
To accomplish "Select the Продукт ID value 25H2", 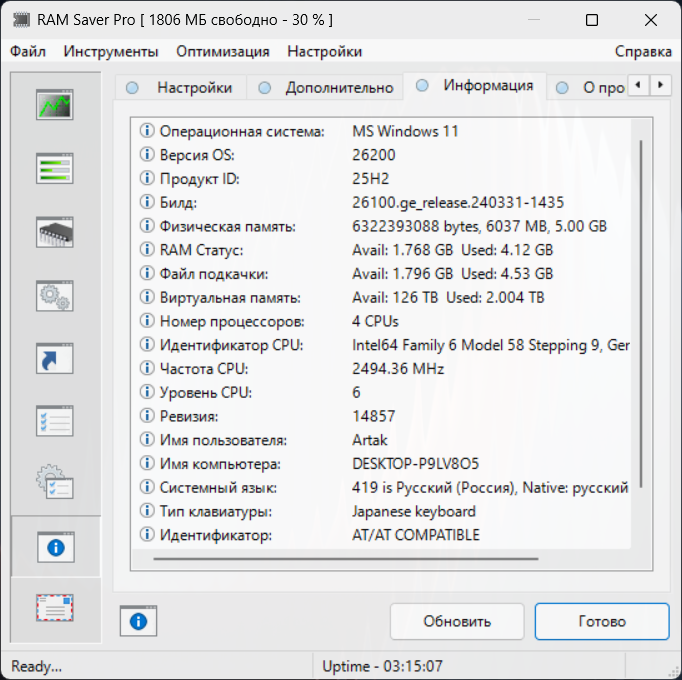I will pyautogui.click(x=371, y=179).
